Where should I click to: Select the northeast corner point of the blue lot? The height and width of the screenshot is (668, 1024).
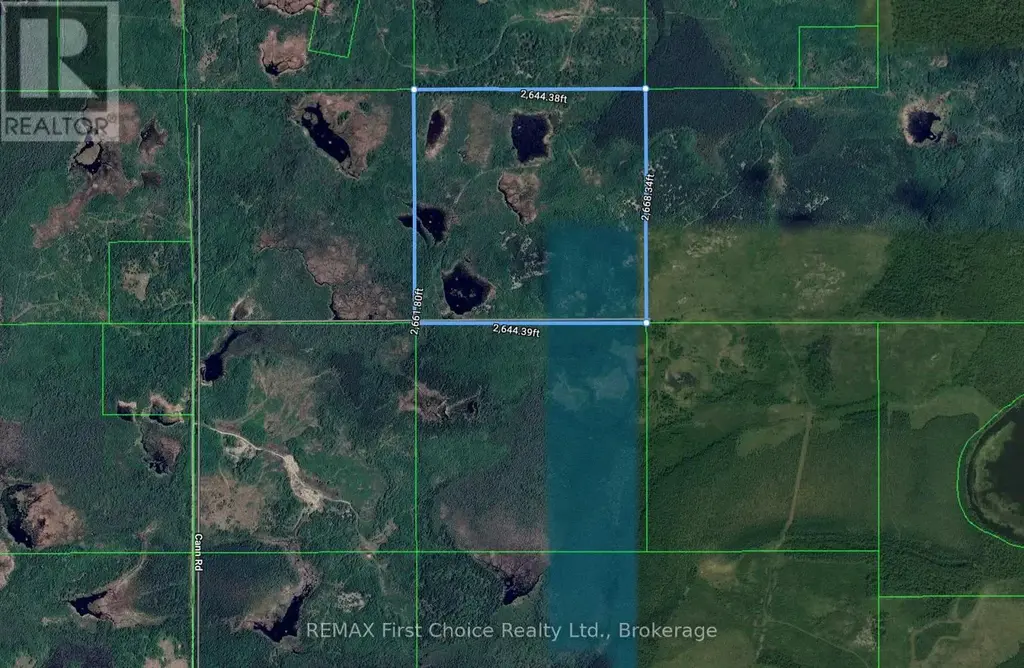[646, 89]
